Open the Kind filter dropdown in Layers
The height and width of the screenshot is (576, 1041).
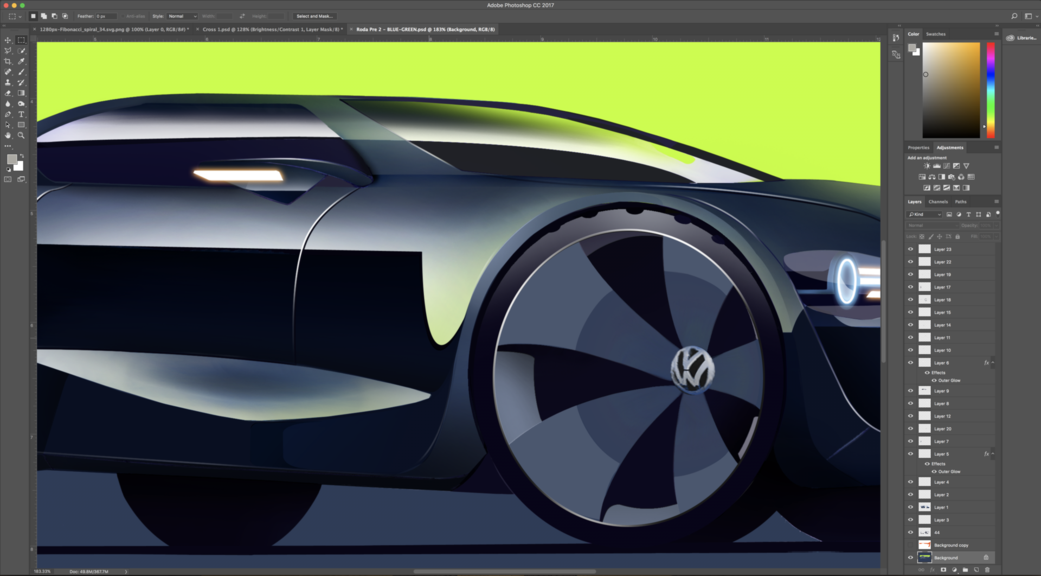pyautogui.click(x=924, y=214)
